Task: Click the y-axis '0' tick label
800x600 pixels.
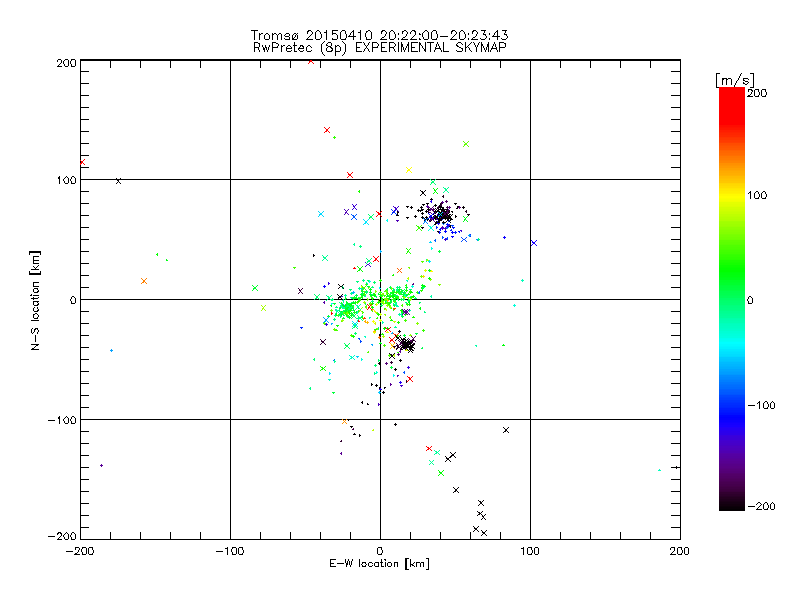Action: 72,300
